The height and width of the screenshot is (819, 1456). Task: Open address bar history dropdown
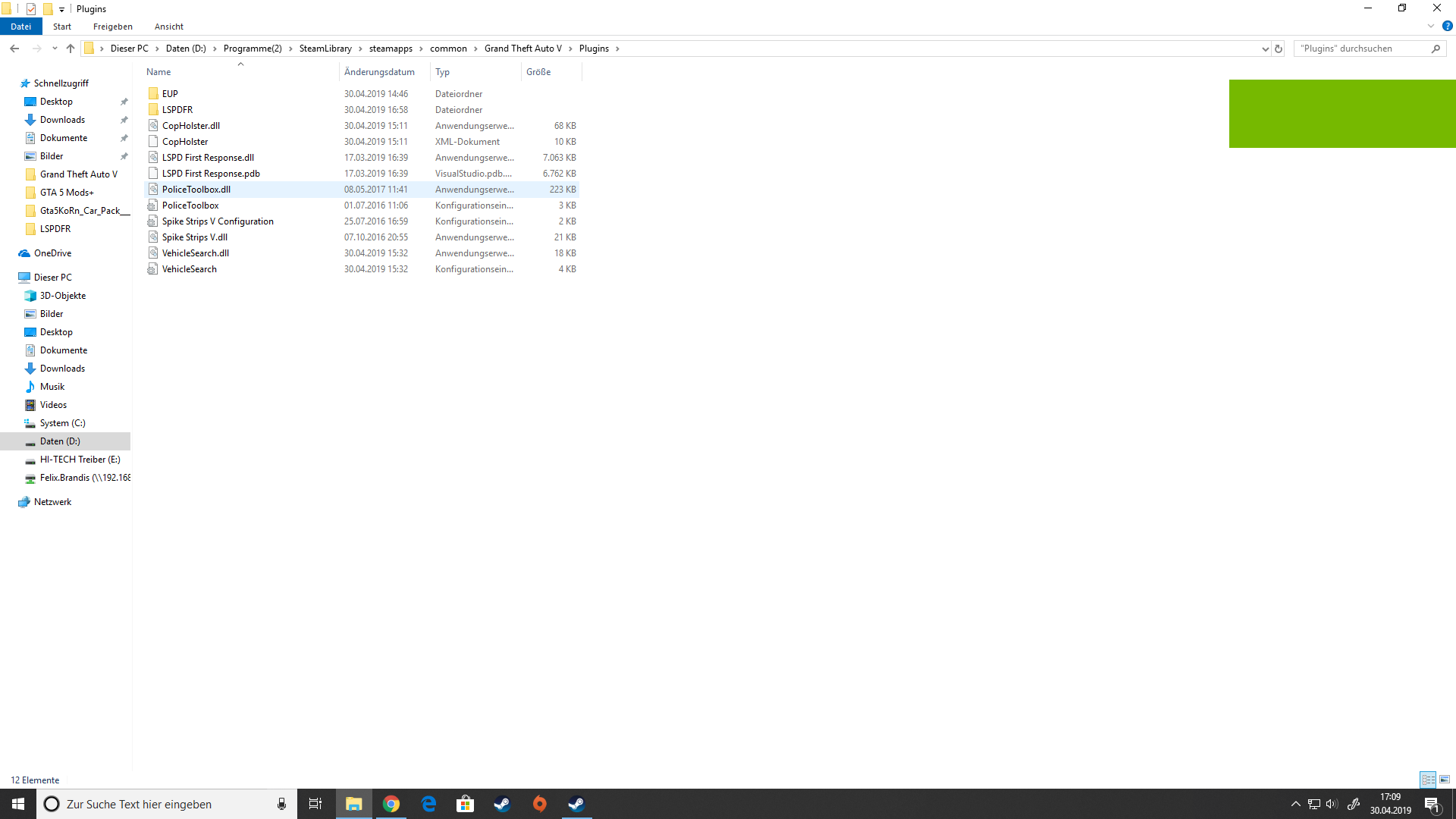(x=1265, y=49)
